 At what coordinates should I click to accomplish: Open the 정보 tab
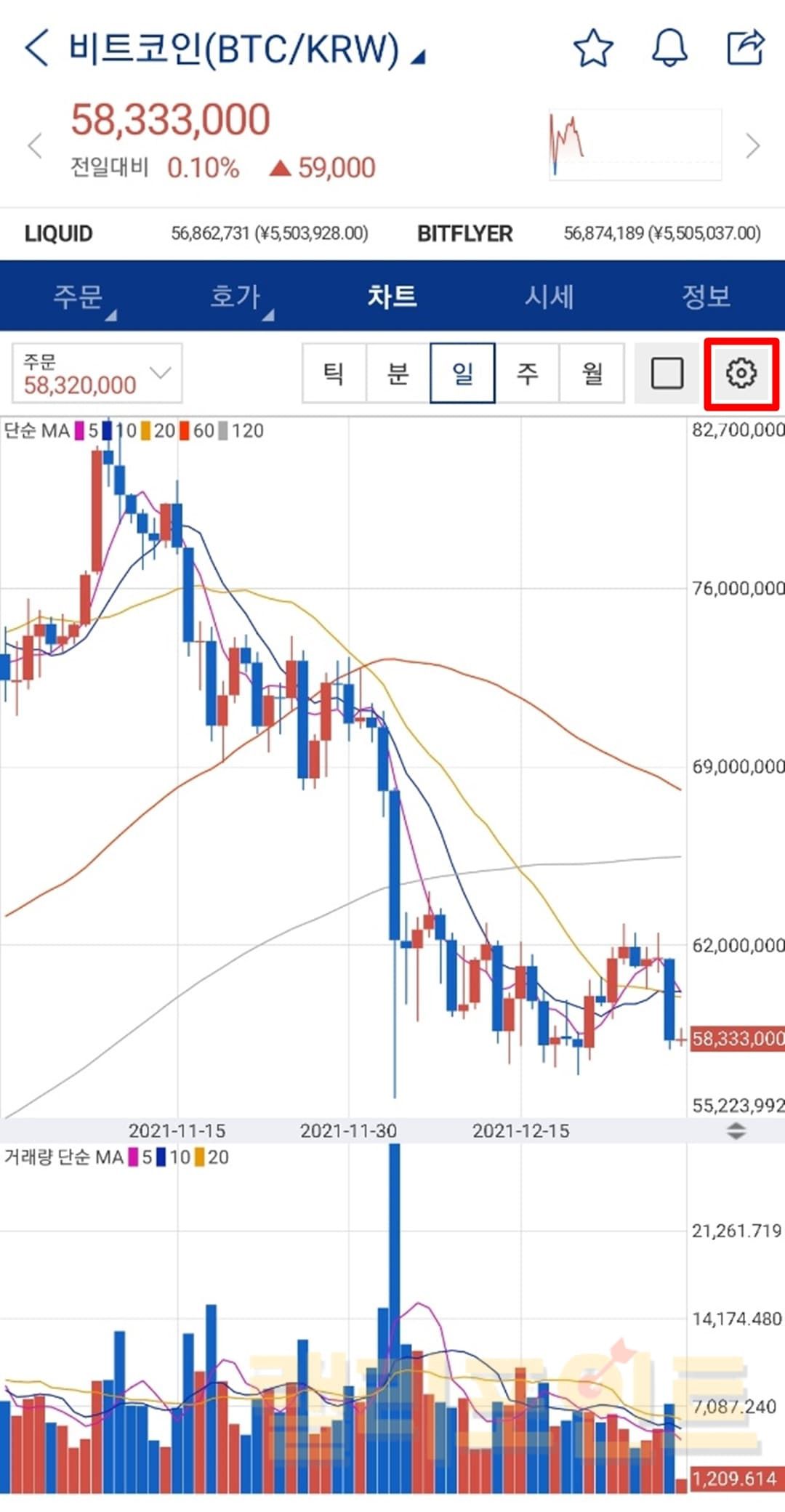pos(706,297)
